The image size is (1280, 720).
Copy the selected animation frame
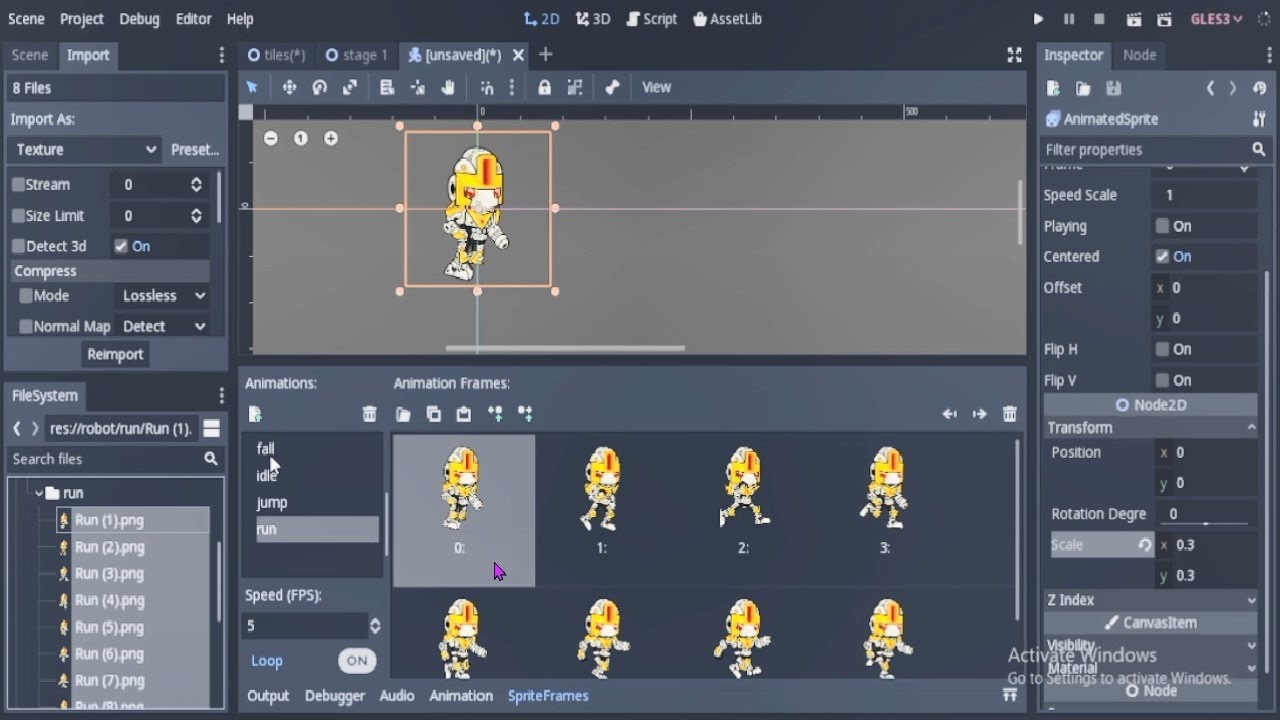(x=433, y=414)
